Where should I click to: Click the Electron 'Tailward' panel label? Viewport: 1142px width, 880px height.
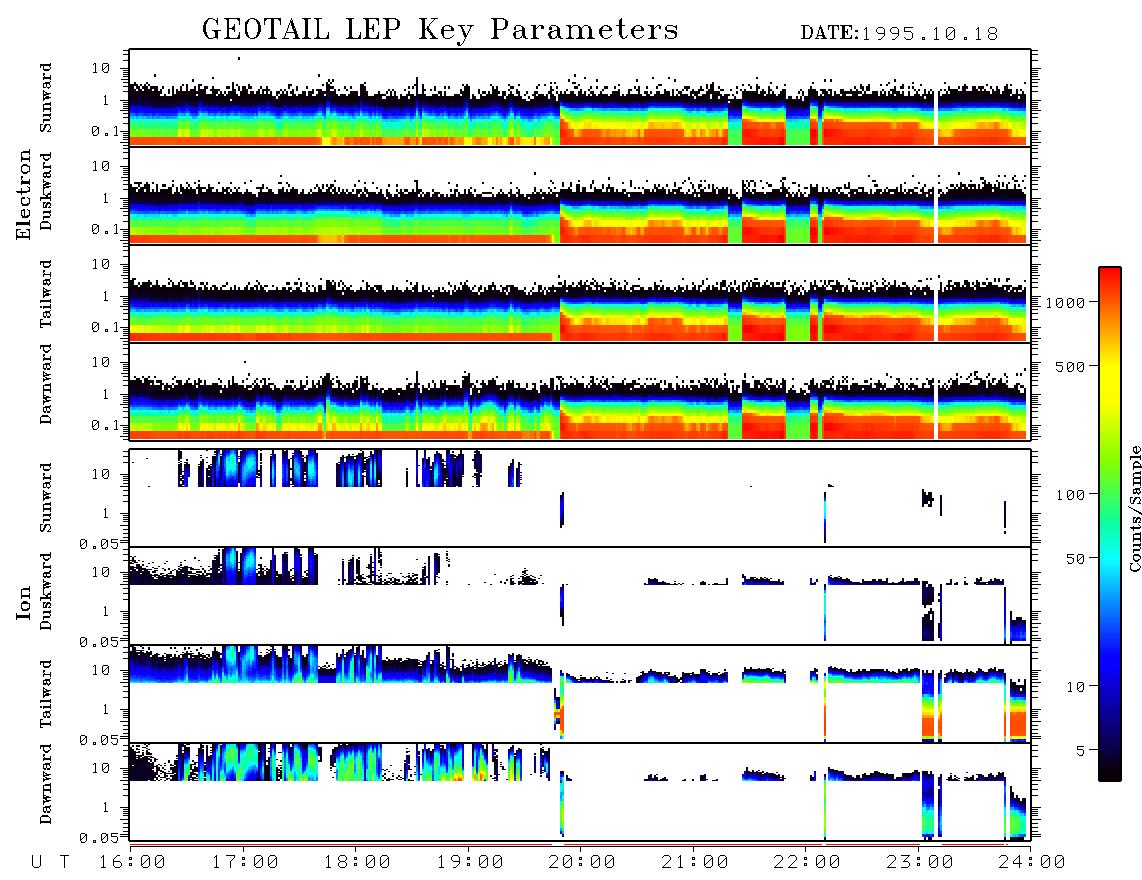pyautogui.click(x=46, y=294)
